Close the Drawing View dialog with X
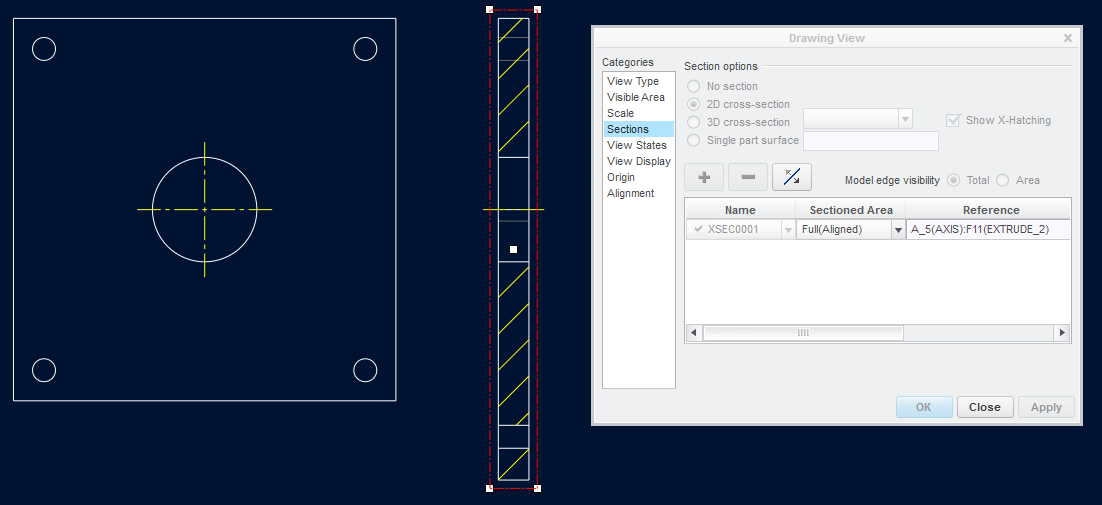Image resolution: width=1102 pixels, height=505 pixels. pos(1068,38)
